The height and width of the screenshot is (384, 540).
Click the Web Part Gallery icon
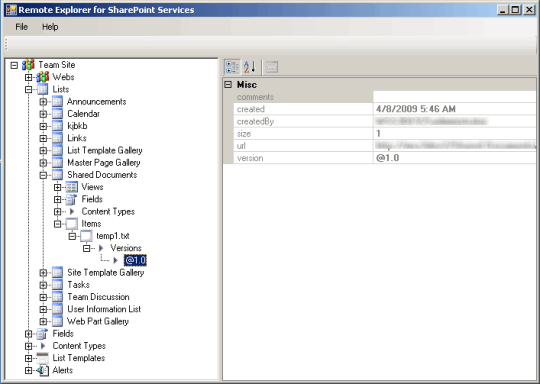click(57, 321)
